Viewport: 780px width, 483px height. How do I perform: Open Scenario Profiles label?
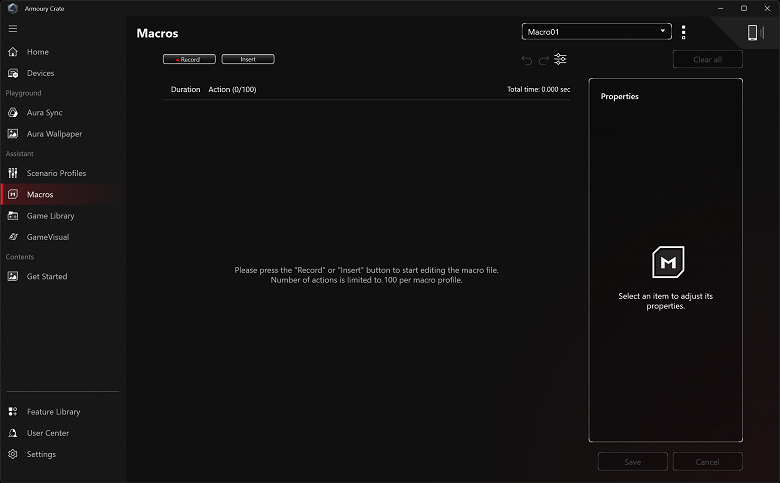[x=56, y=173]
